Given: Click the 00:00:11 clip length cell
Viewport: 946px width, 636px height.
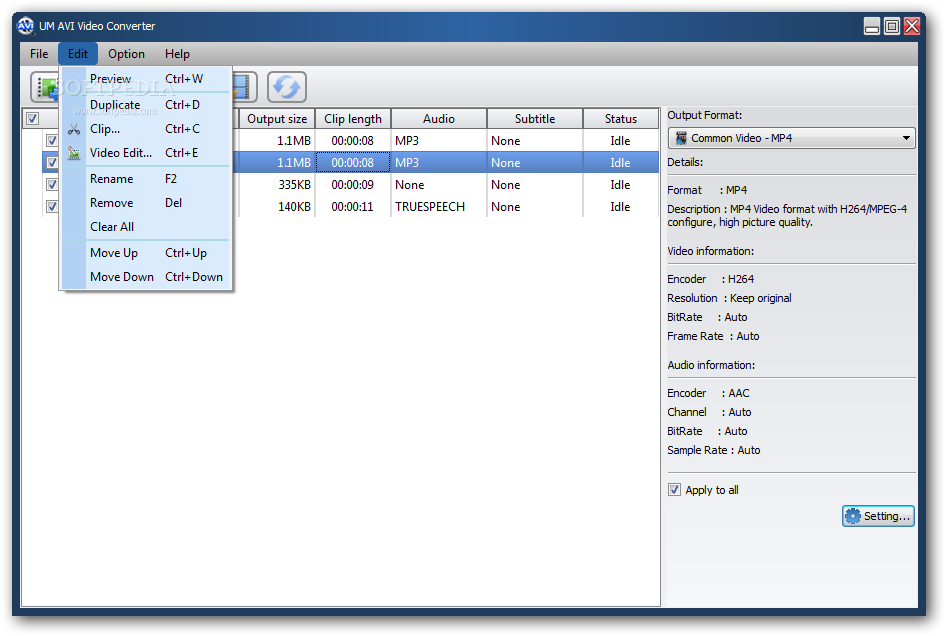Looking at the screenshot, I should pyautogui.click(x=353, y=207).
